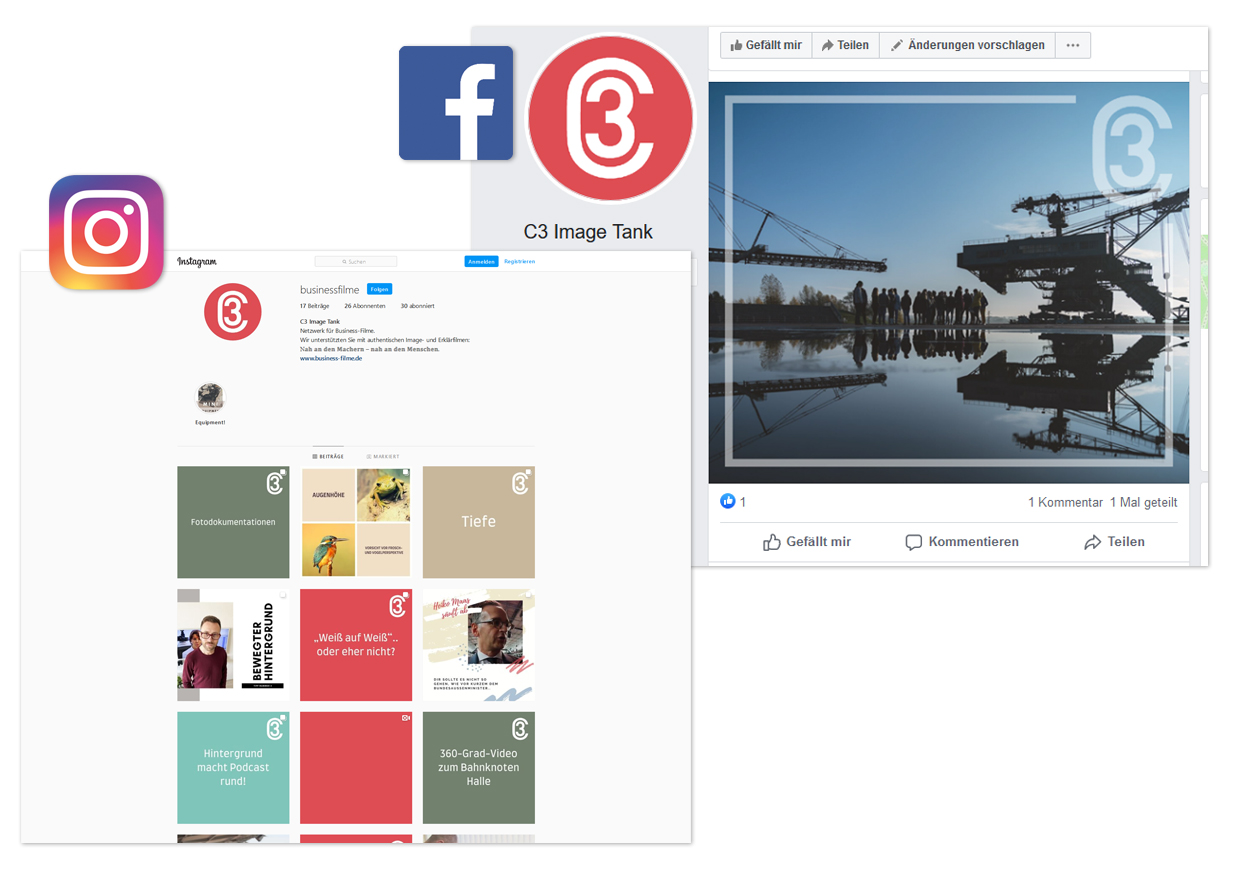Follow businessfilme with the Folgen button
The width and height of the screenshot is (1240, 874).
click(379, 289)
